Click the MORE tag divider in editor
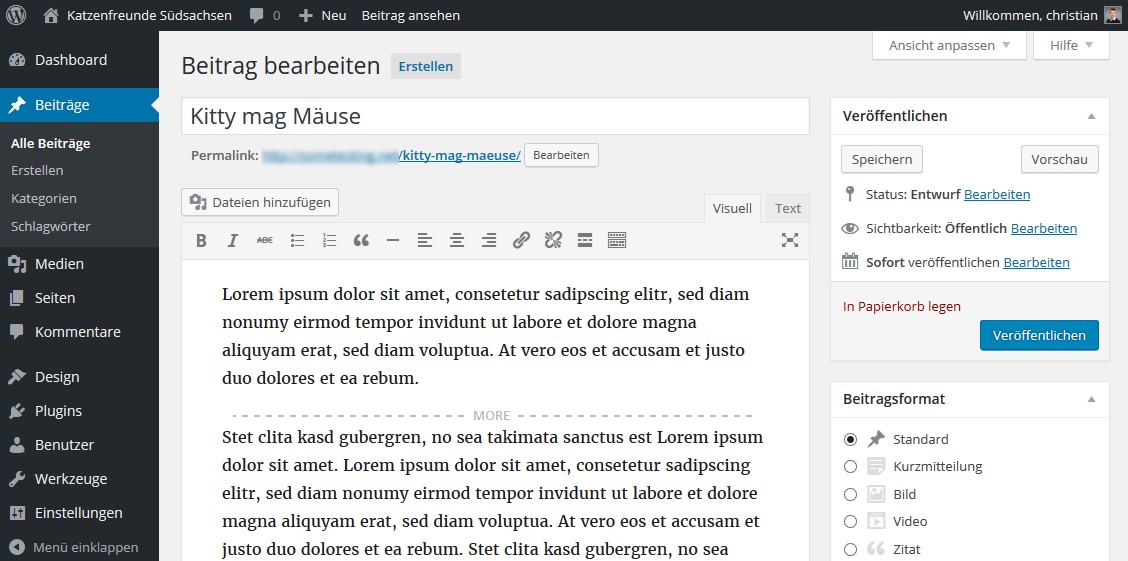The width and height of the screenshot is (1128, 561). [492, 416]
